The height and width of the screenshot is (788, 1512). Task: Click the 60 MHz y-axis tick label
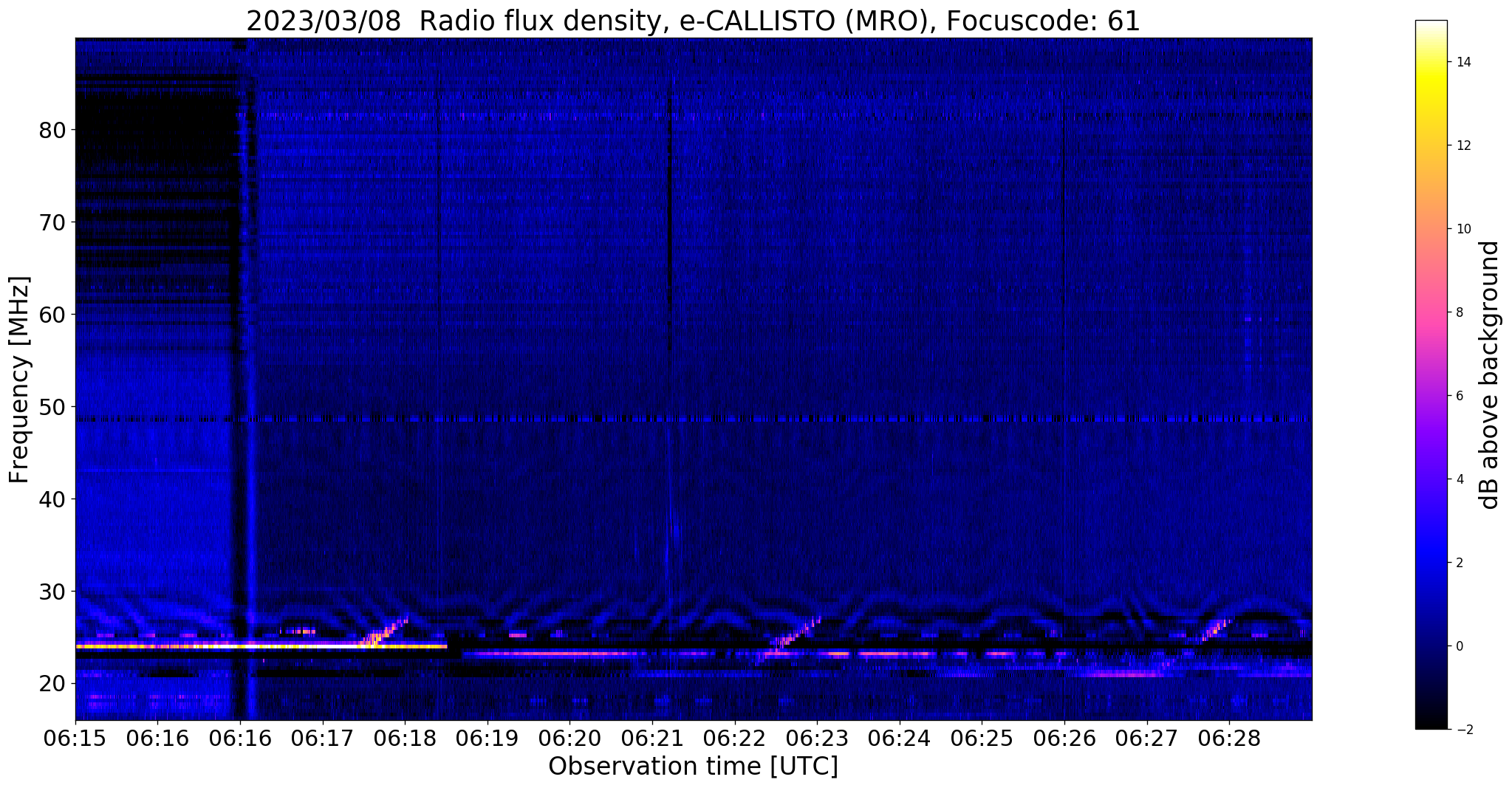52,315
